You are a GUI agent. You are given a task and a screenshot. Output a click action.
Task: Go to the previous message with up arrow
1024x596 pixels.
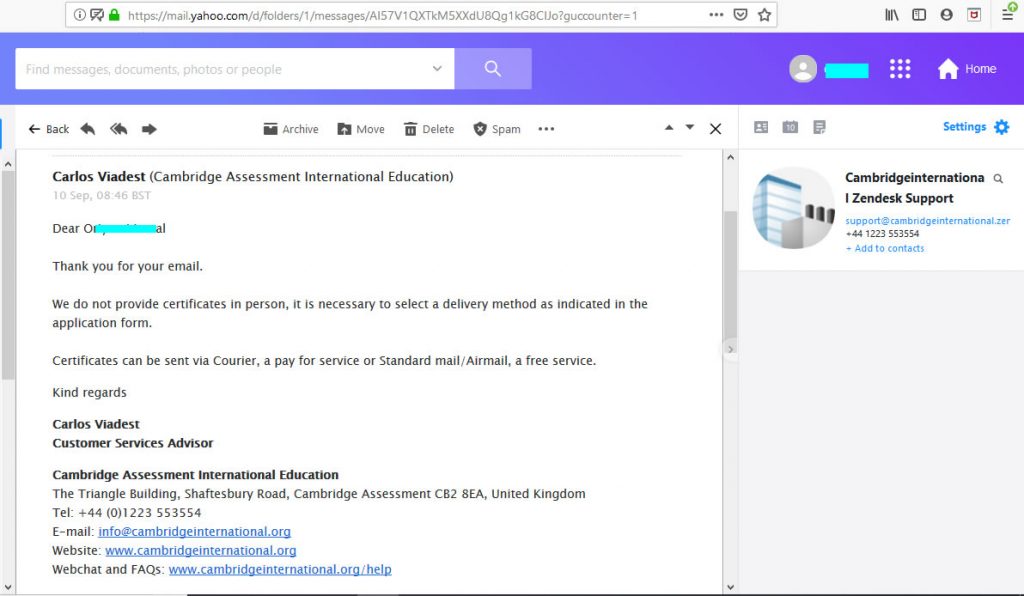pos(669,127)
